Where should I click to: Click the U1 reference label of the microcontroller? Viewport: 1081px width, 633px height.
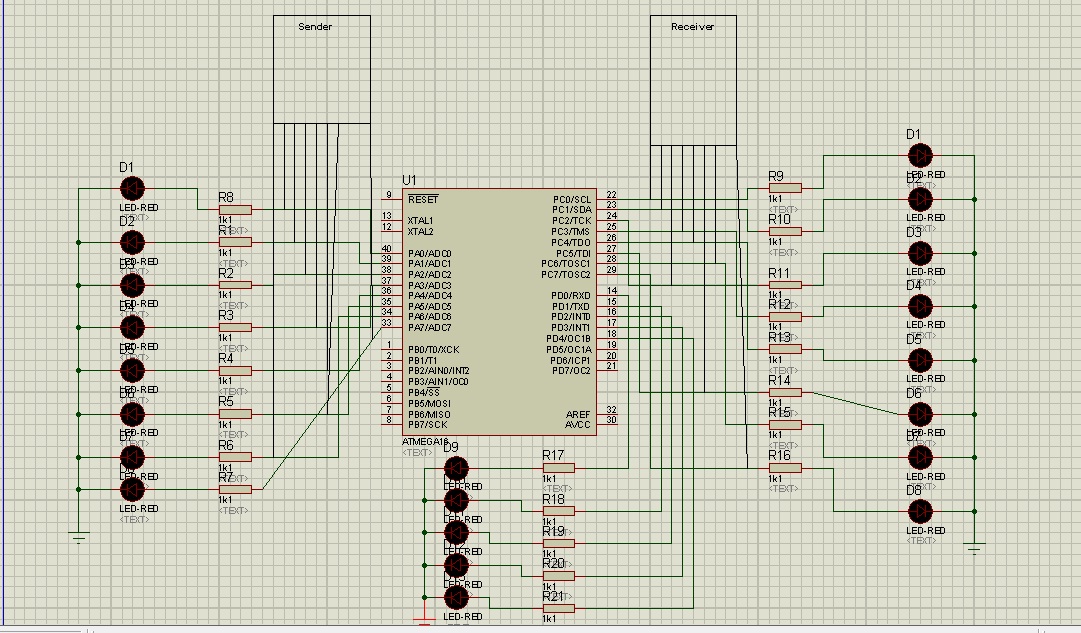(409, 180)
